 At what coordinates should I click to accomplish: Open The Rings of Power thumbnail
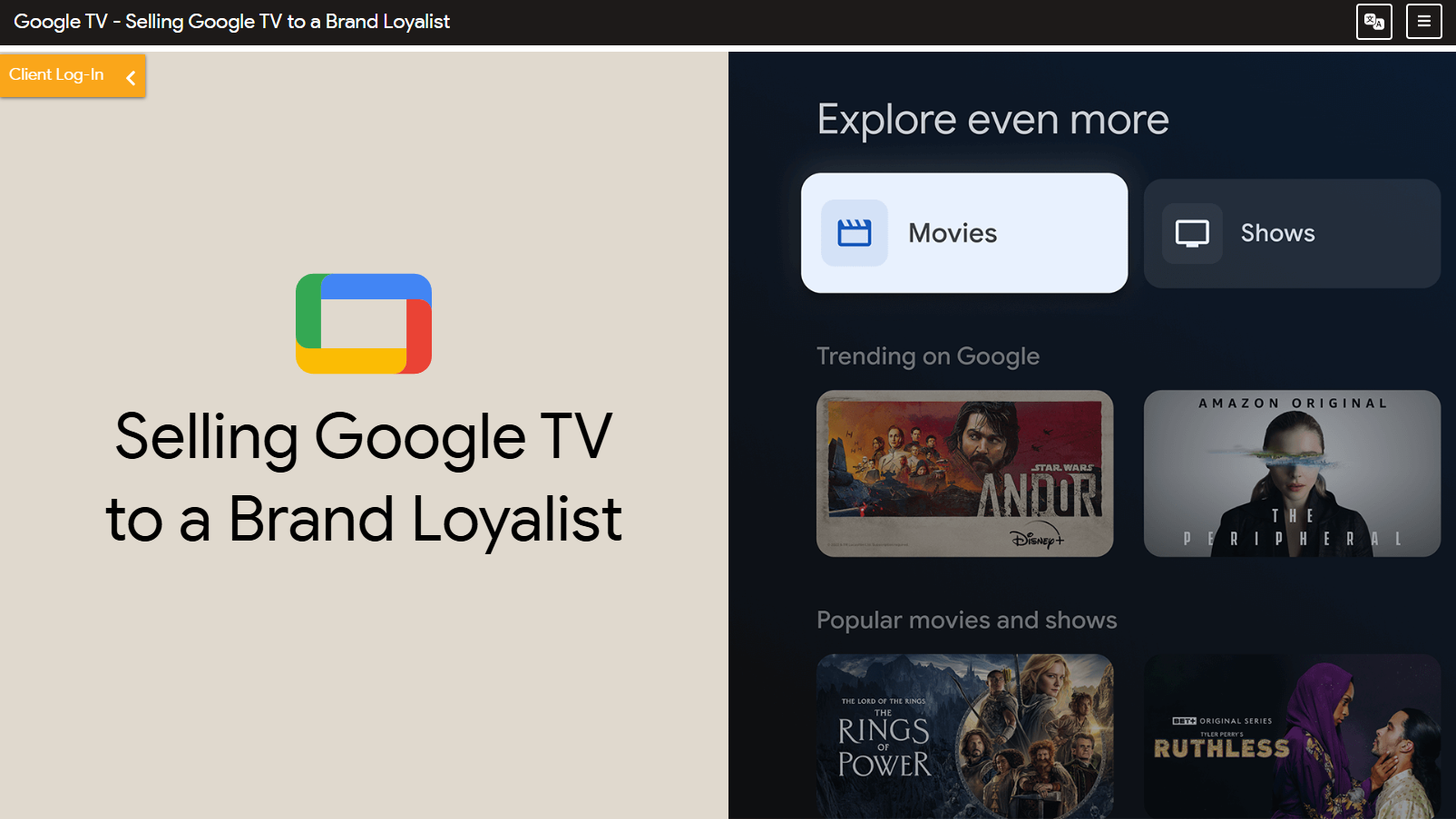[964, 736]
